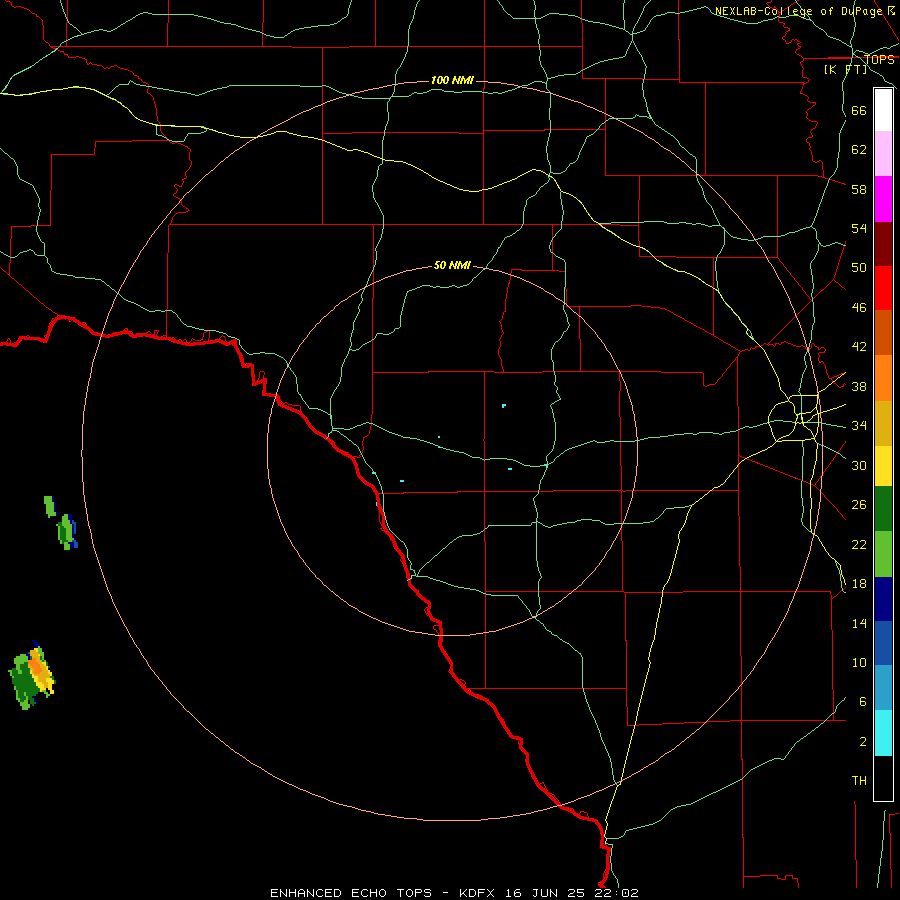Click the cyan 6 kft swatch
The height and width of the screenshot is (900, 900).
click(883, 733)
